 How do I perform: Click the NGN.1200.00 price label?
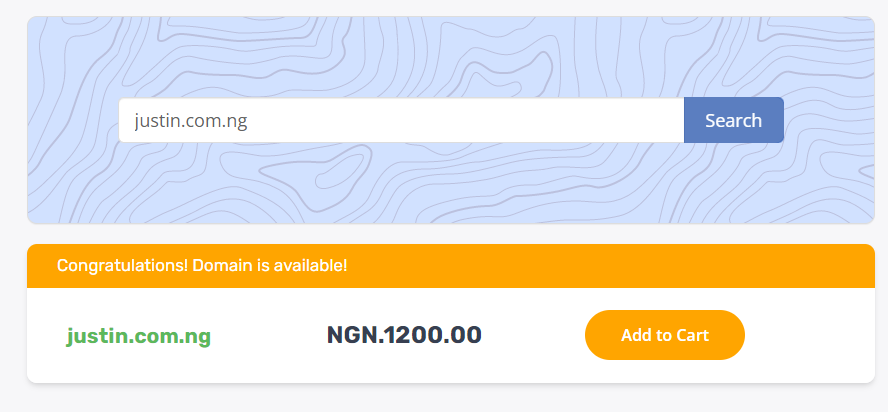click(x=404, y=335)
